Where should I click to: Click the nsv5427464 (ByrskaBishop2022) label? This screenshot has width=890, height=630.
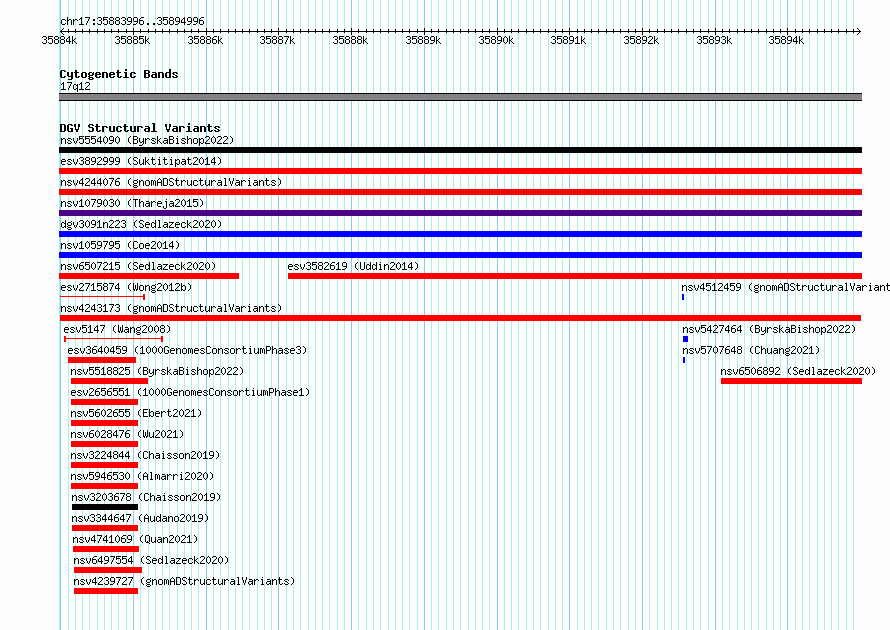[x=769, y=329]
